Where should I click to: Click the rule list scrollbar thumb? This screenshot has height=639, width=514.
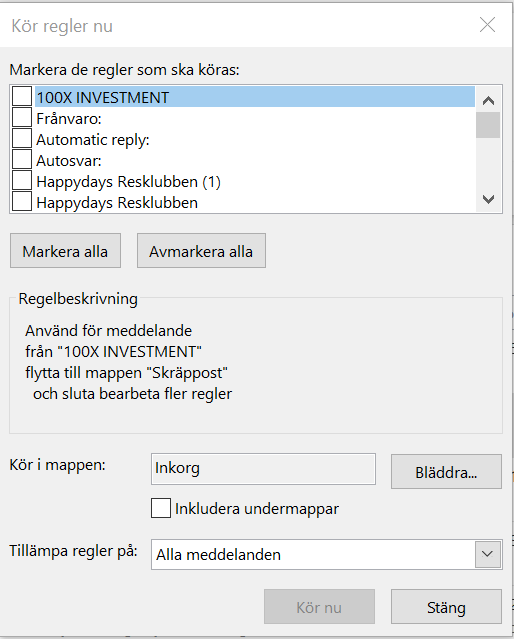pyautogui.click(x=488, y=125)
